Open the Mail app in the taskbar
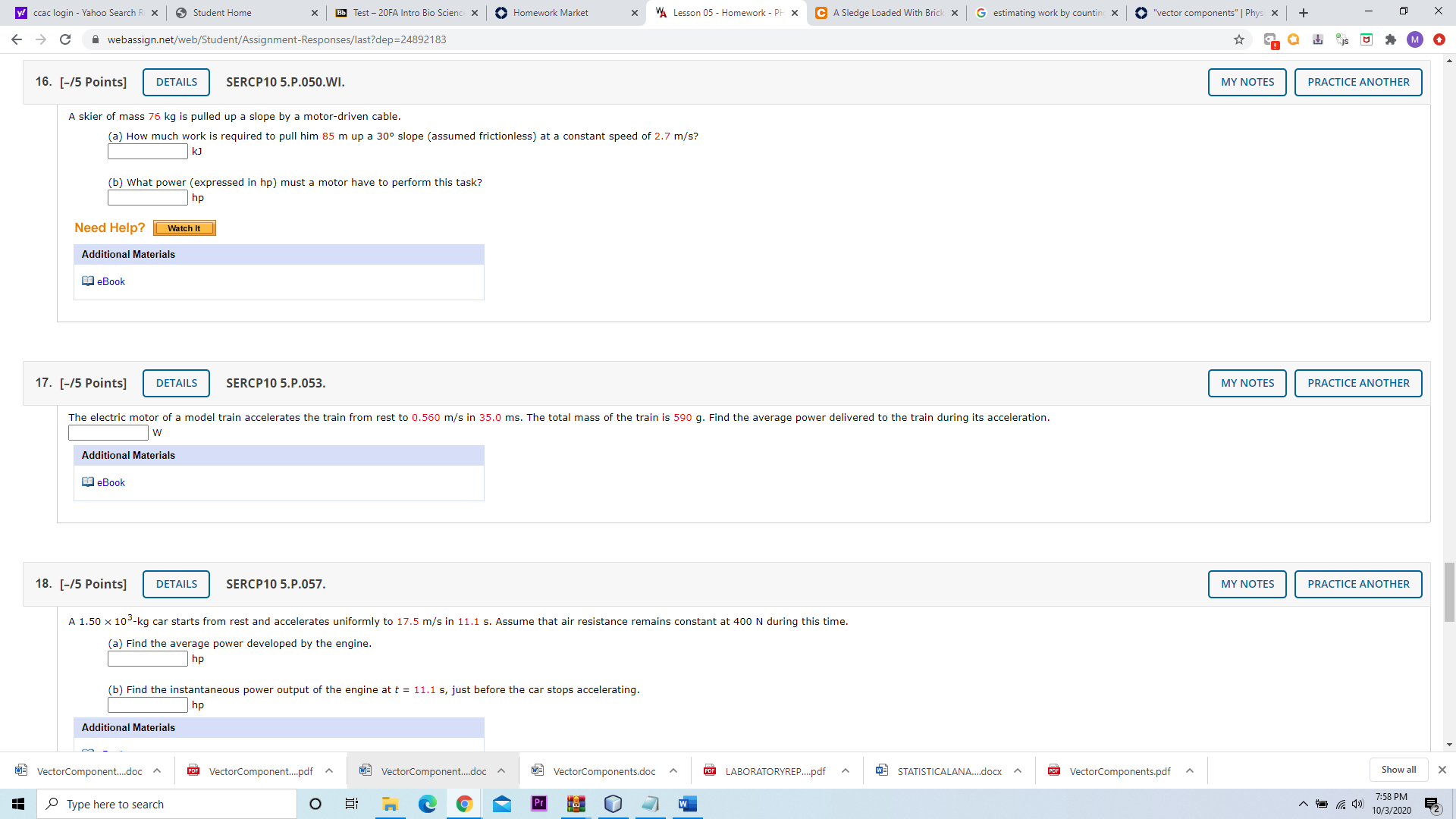 502,804
